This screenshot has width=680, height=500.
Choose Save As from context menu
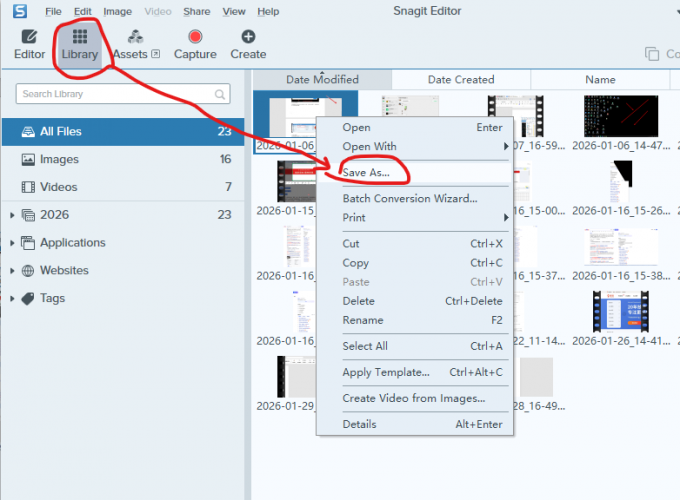click(x=366, y=173)
